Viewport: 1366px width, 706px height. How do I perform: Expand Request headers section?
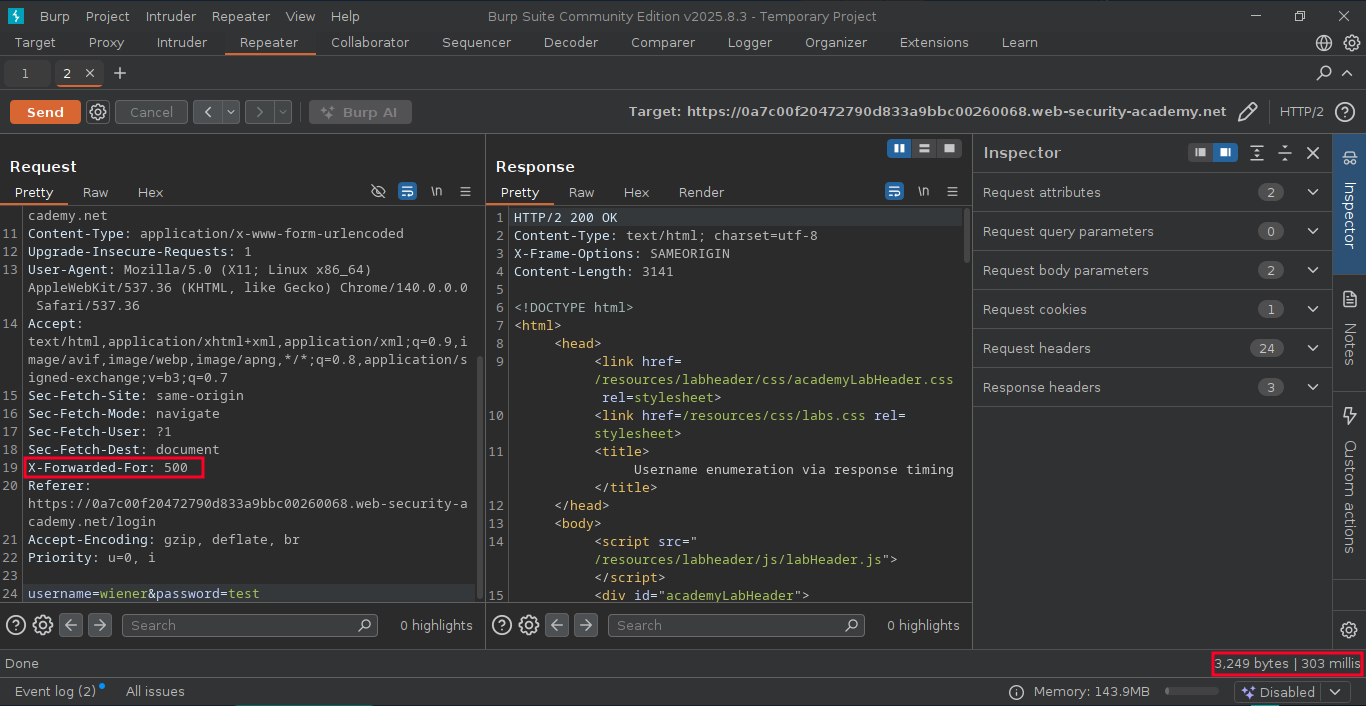click(1313, 348)
